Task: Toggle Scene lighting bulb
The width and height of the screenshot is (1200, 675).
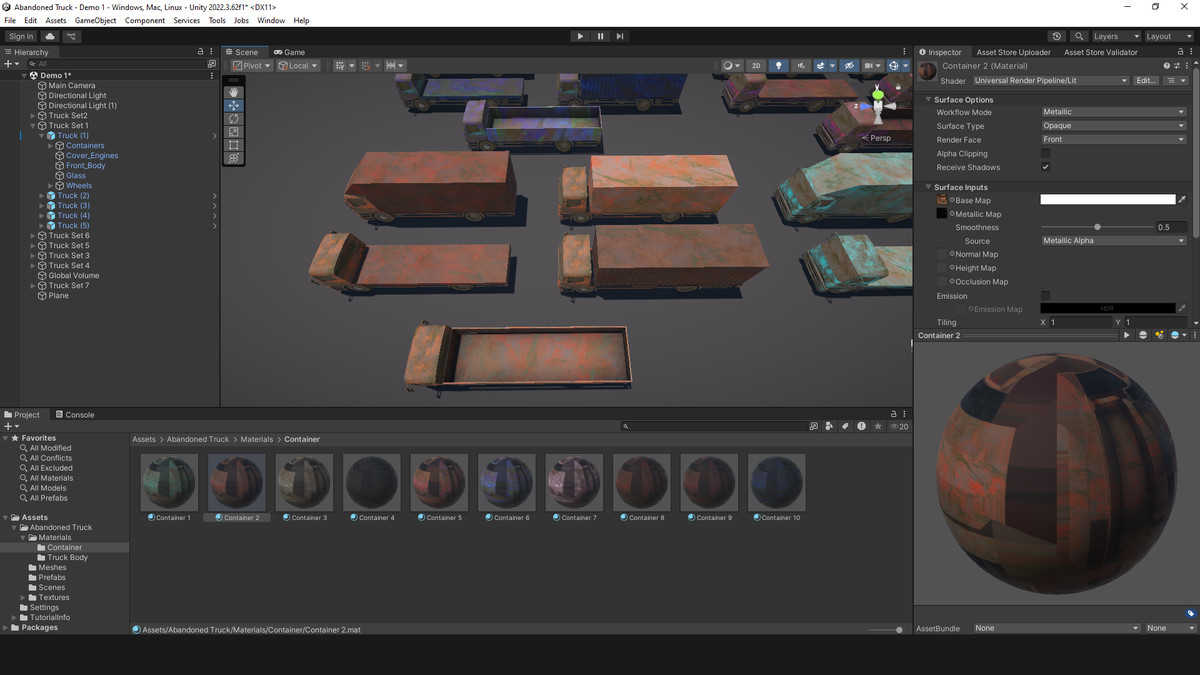Action: pos(779,66)
